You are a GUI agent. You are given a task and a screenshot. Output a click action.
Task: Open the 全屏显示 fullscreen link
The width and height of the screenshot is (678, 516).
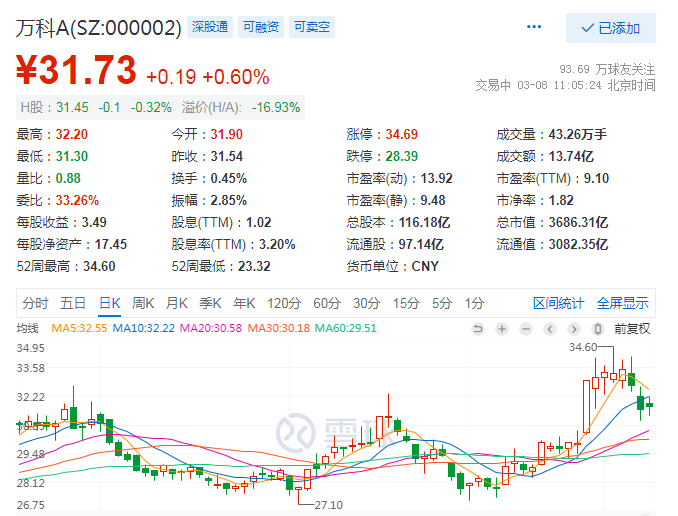(623, 303)
